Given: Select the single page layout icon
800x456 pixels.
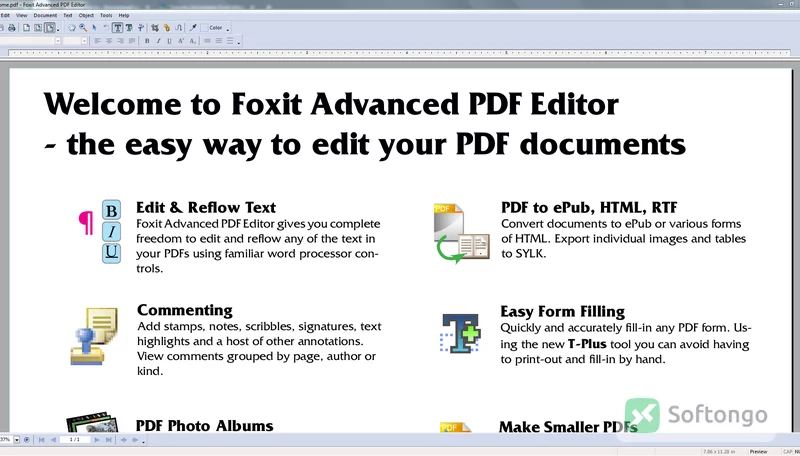Looking at the screenshot, I should 26,28.
